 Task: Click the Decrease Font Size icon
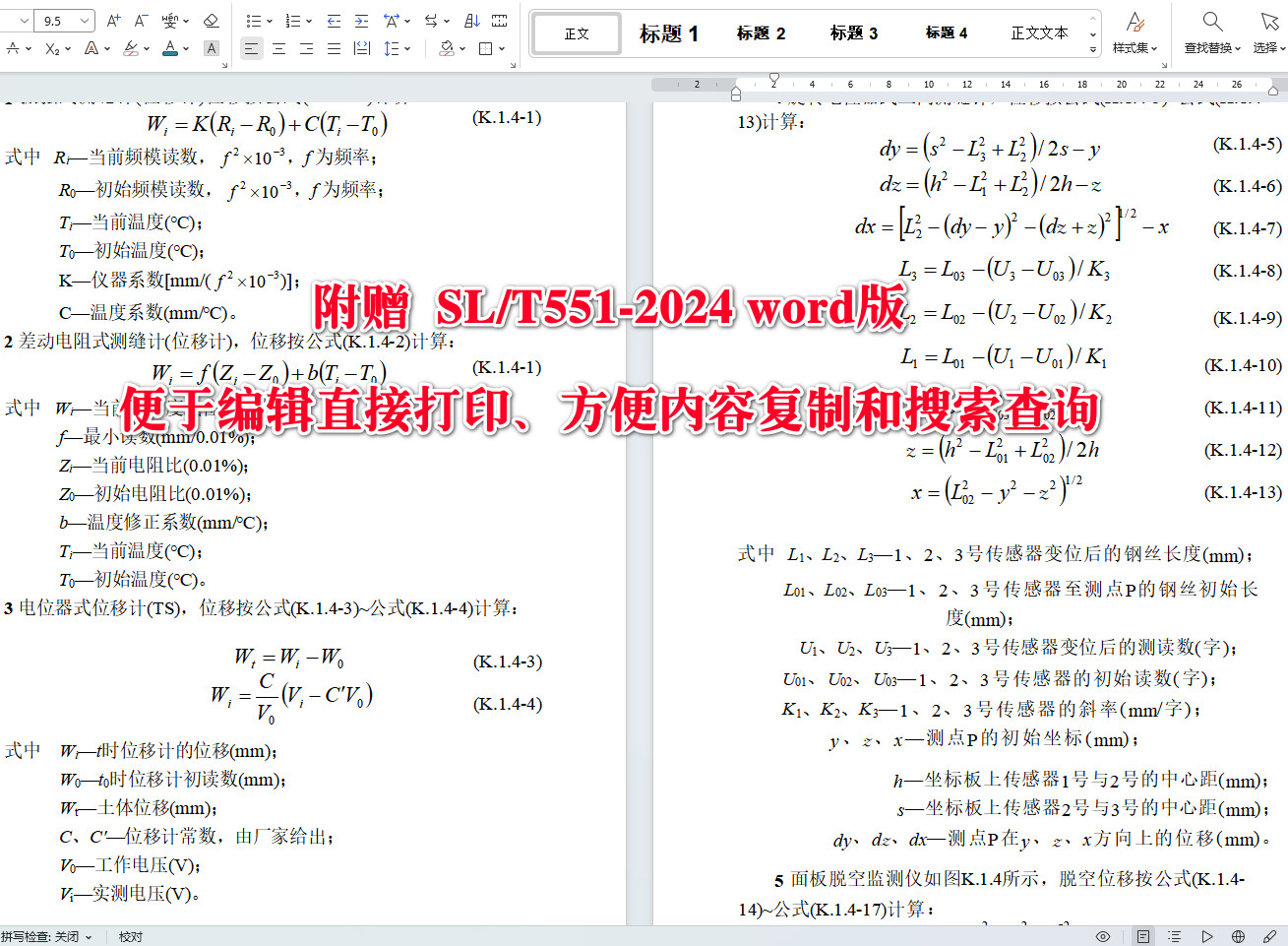coord(140,21)
